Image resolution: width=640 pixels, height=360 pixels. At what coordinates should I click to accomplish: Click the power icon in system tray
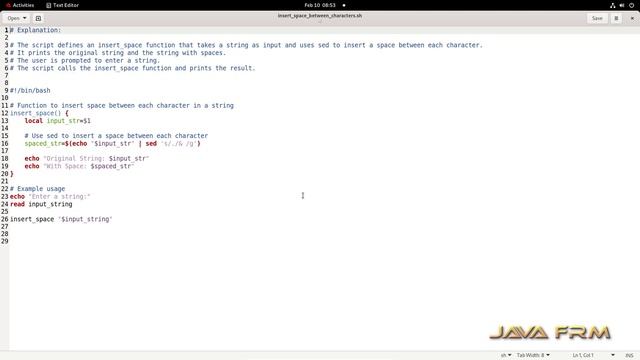[631, 5]
